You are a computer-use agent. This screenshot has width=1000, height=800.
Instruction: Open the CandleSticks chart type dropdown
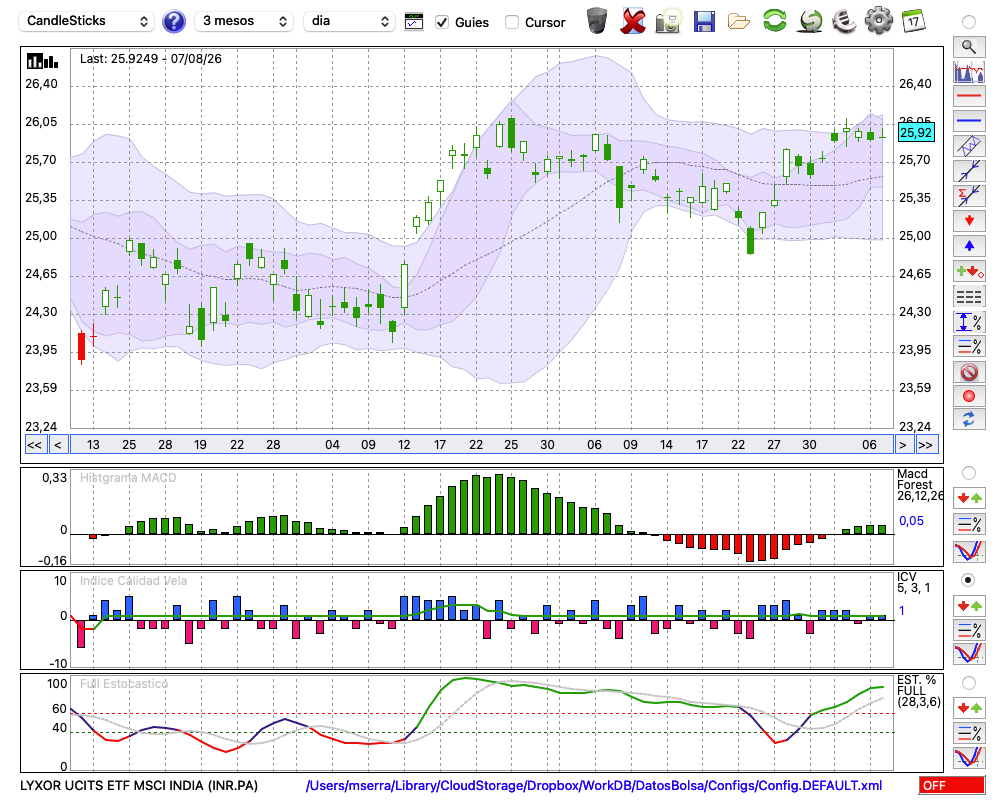click(x=87, y=21)
